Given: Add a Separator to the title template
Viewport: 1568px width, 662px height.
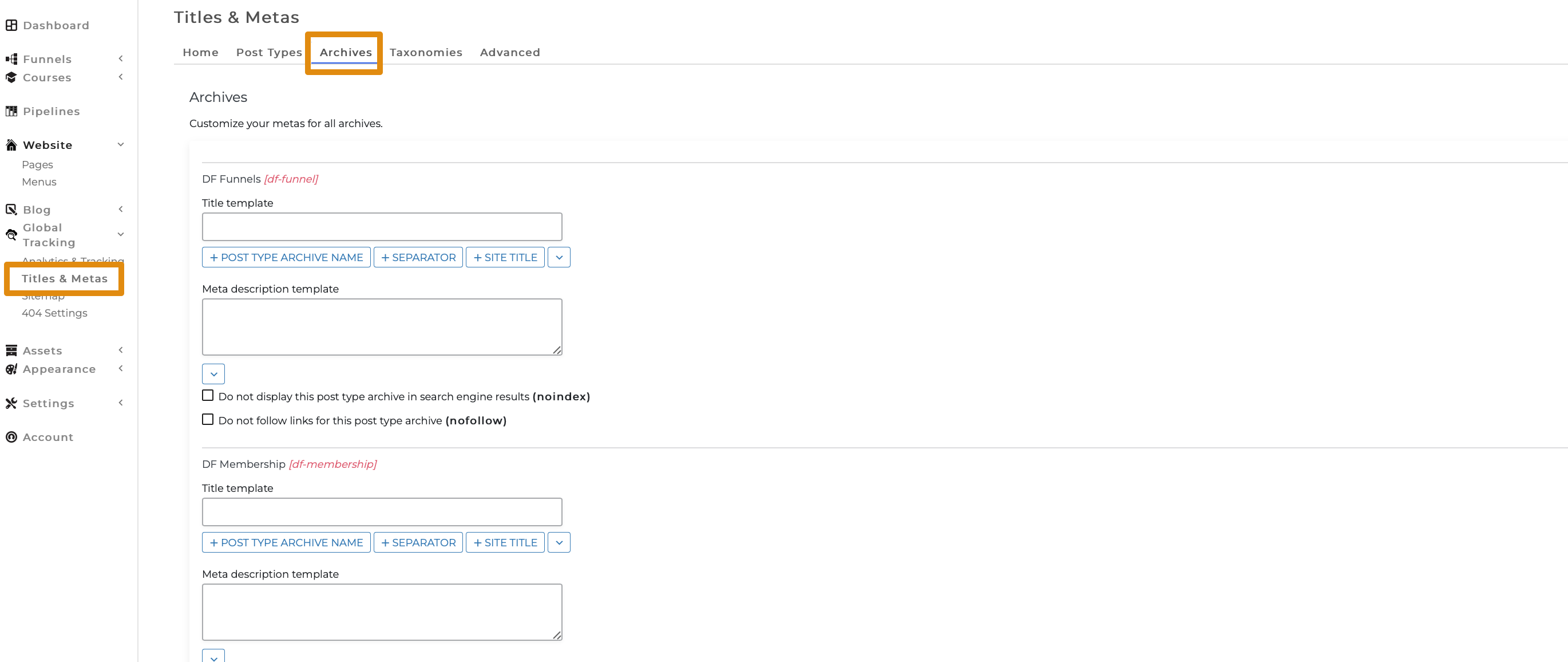Looking at the screenshot, I should pos(418,257).
